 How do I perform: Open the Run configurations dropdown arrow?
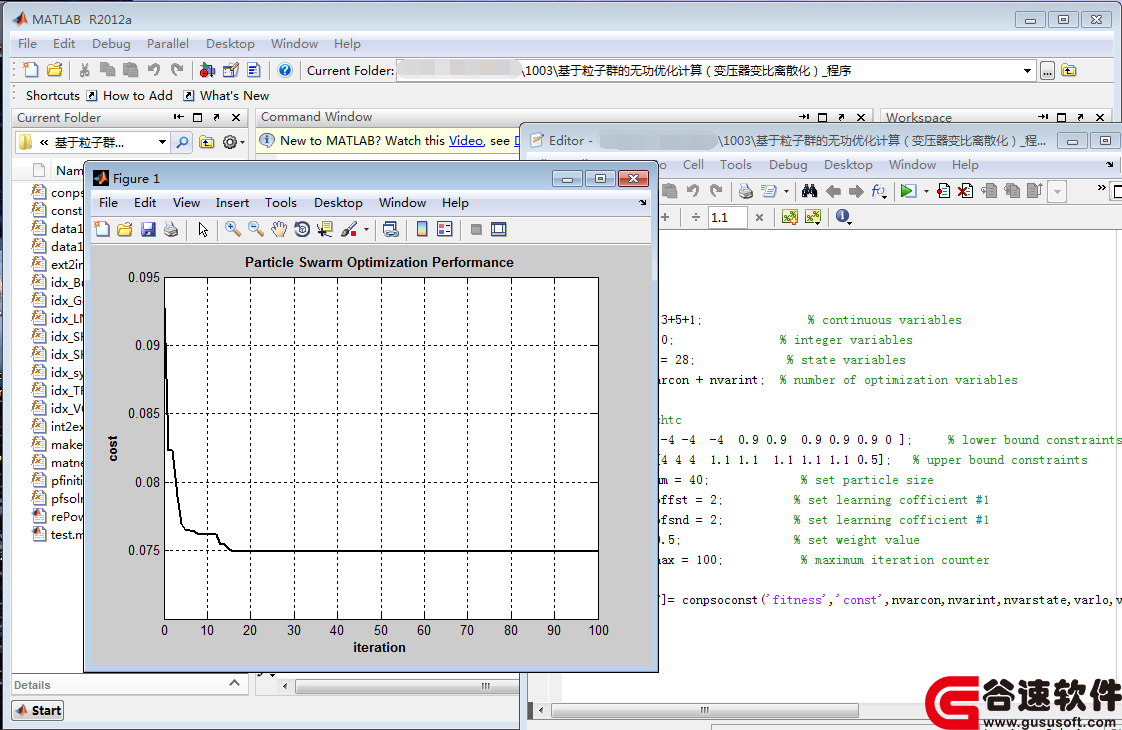click(x=926, y=192)
